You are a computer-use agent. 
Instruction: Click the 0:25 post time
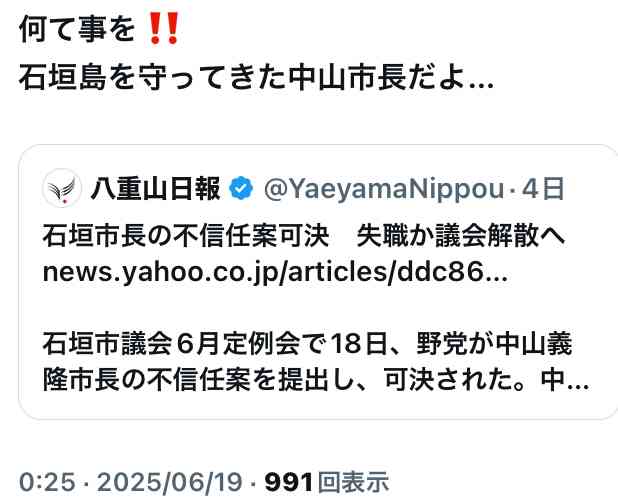click(47, 482)
